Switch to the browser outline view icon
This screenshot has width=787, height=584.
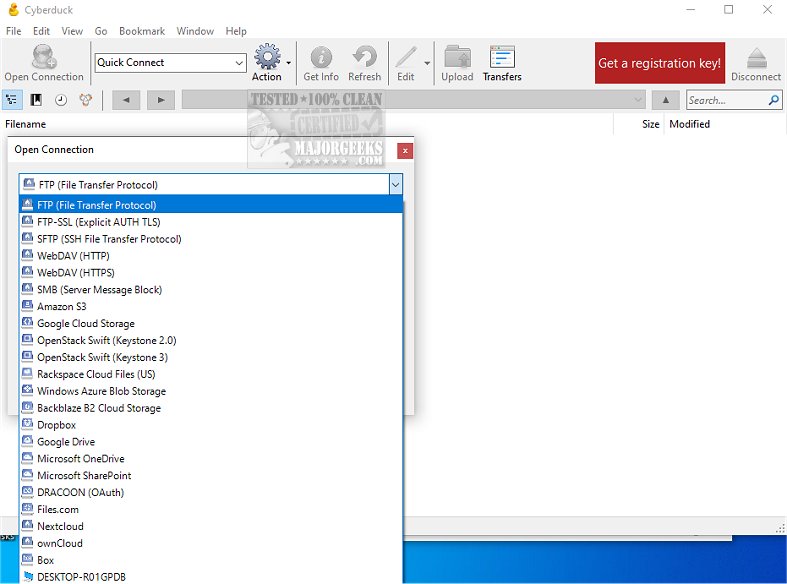pos(12,100)
